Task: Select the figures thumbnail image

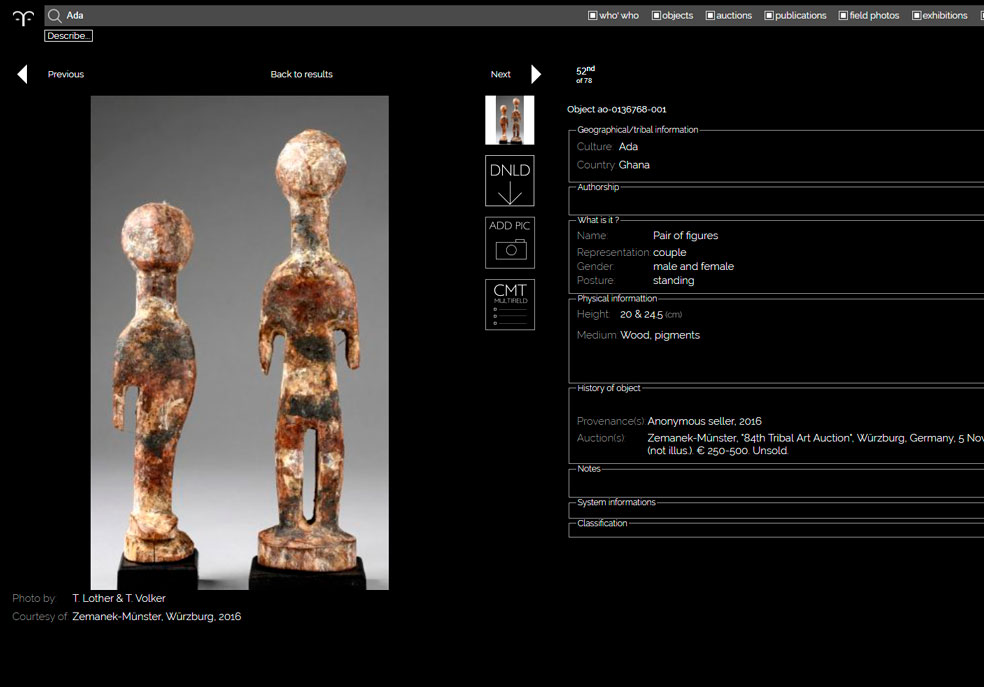Action: coord(510,120)
